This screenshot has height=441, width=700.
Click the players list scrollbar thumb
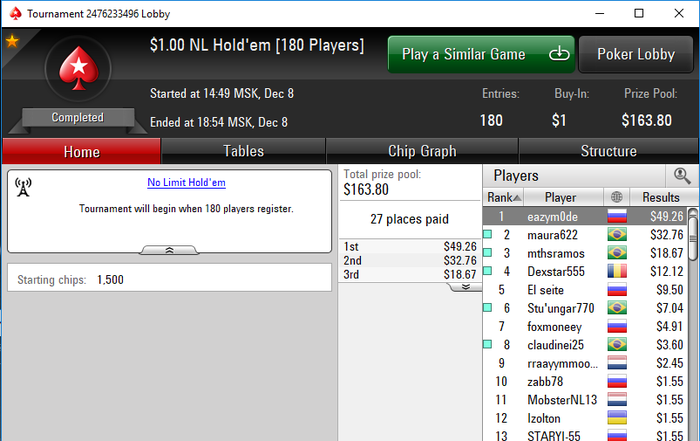693,235
